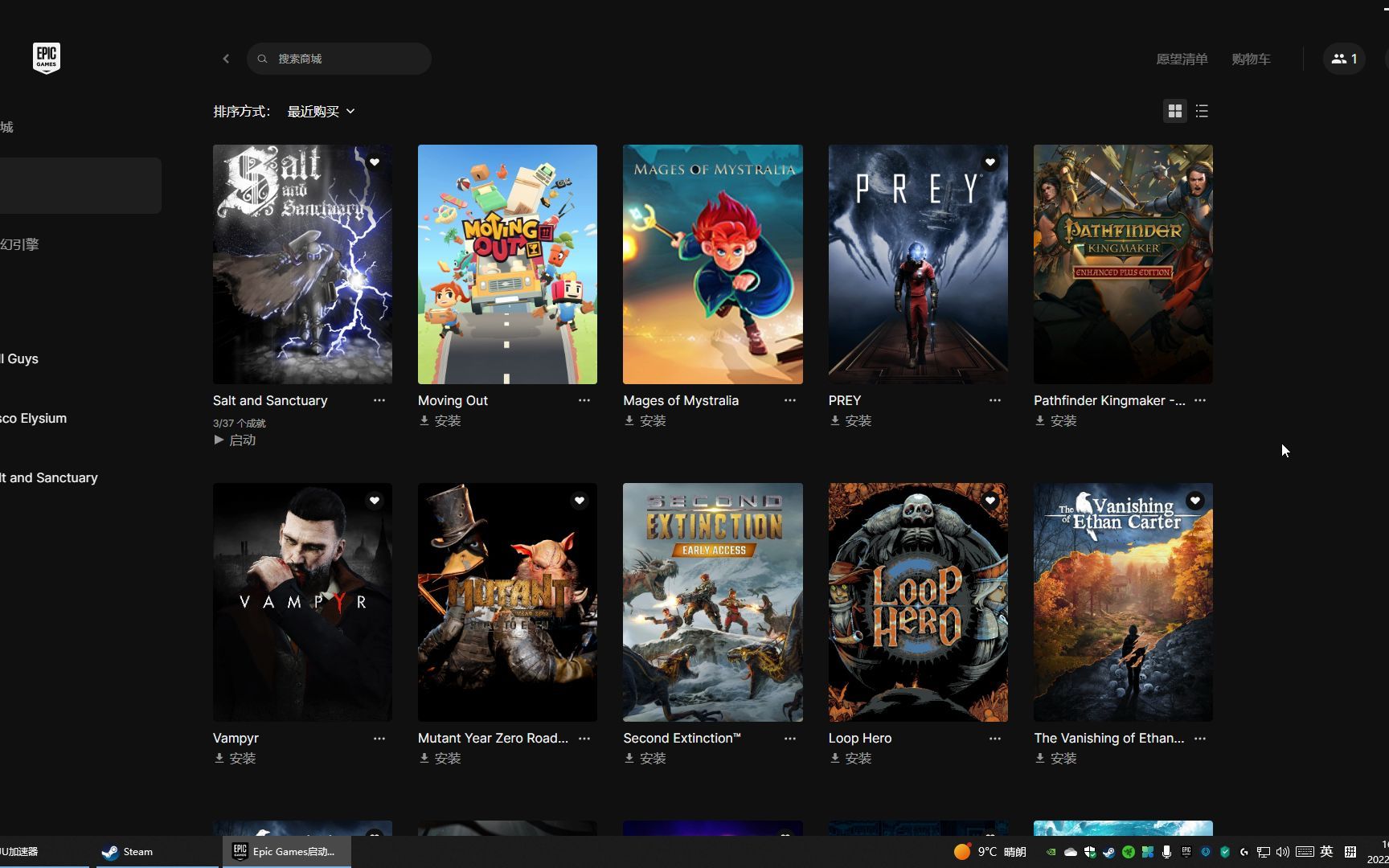Click the Vampyr game title text
The width and height of the screenshot is (1389, 868).
pyautogui.click(x=236, y=738)
